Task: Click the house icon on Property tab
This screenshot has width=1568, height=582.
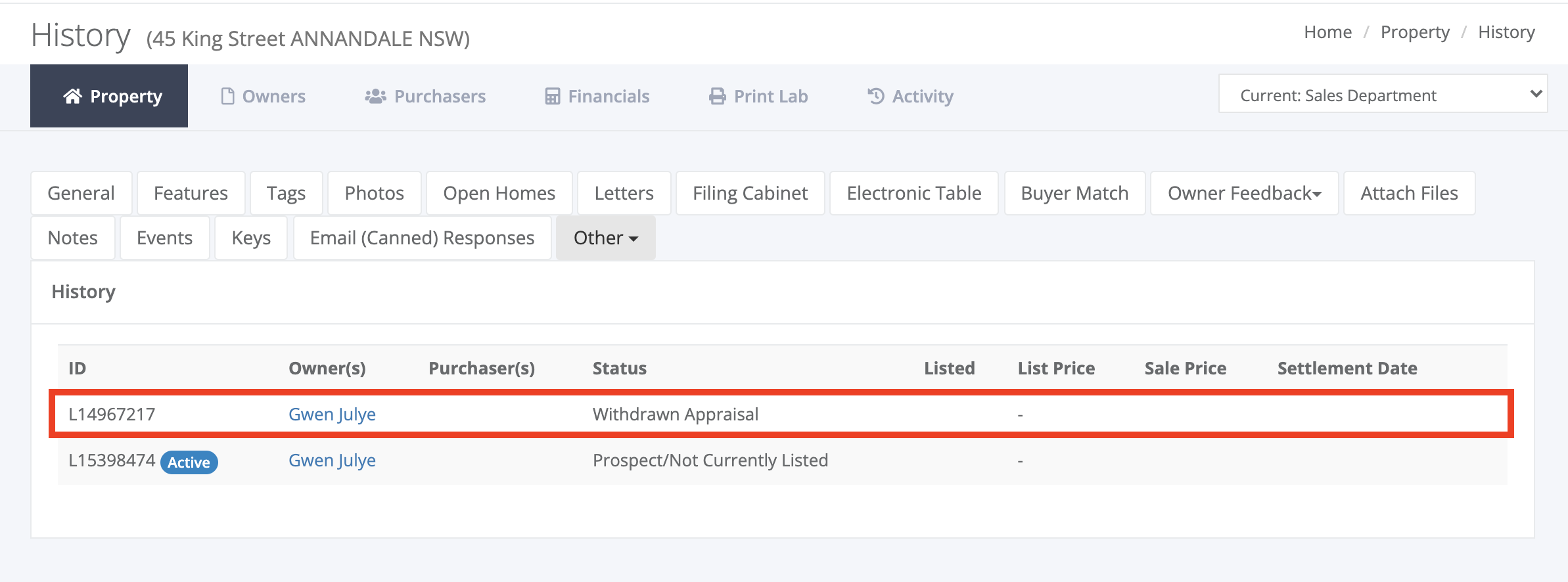Action: pyautogui.click(x=72, y=96)
